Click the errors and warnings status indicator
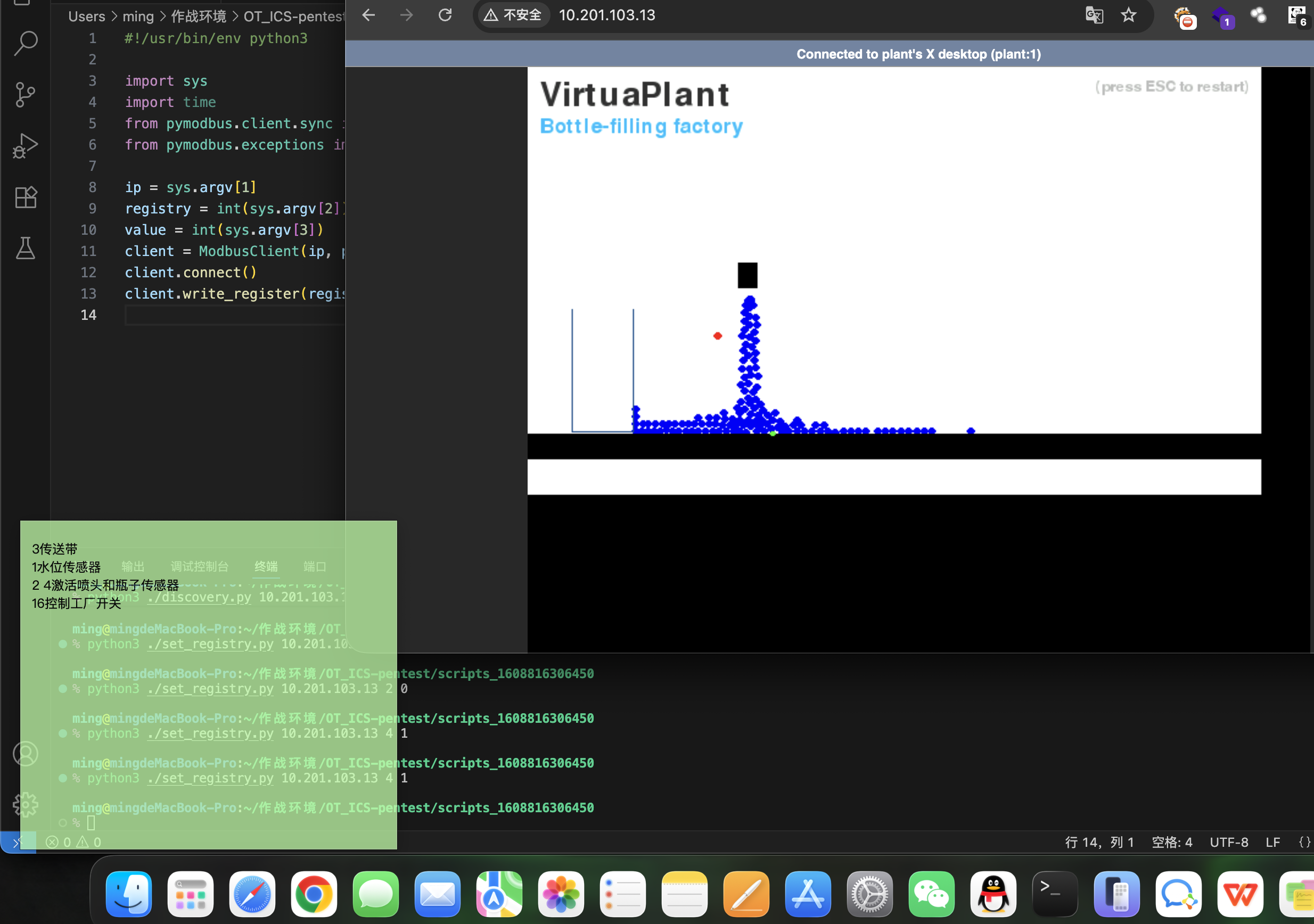This screenshot has width=1314, height=924. click(x=74, y=841)
